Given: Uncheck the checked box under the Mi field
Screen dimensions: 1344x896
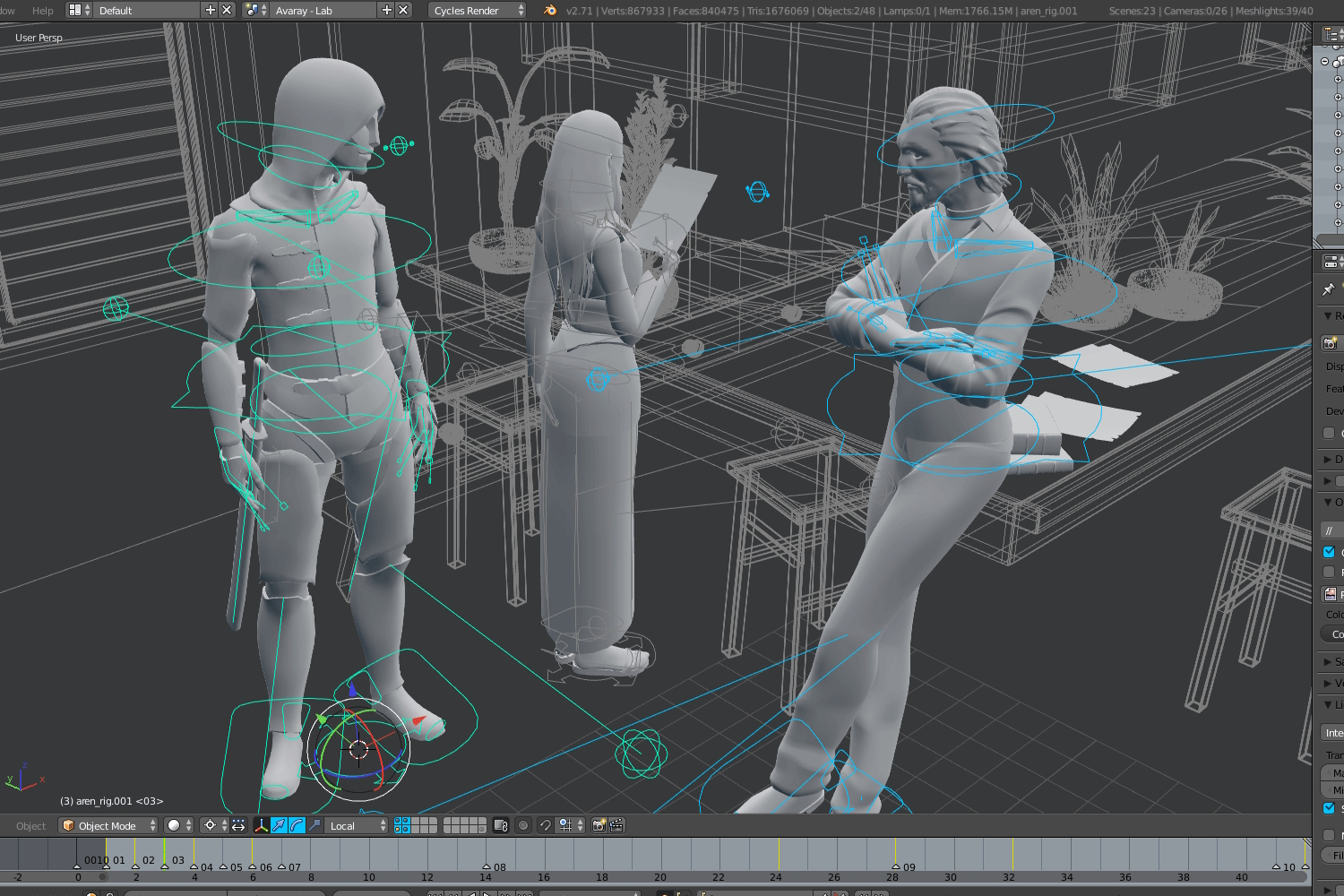Looking at the screenshot, I should tap(1329, 808).
